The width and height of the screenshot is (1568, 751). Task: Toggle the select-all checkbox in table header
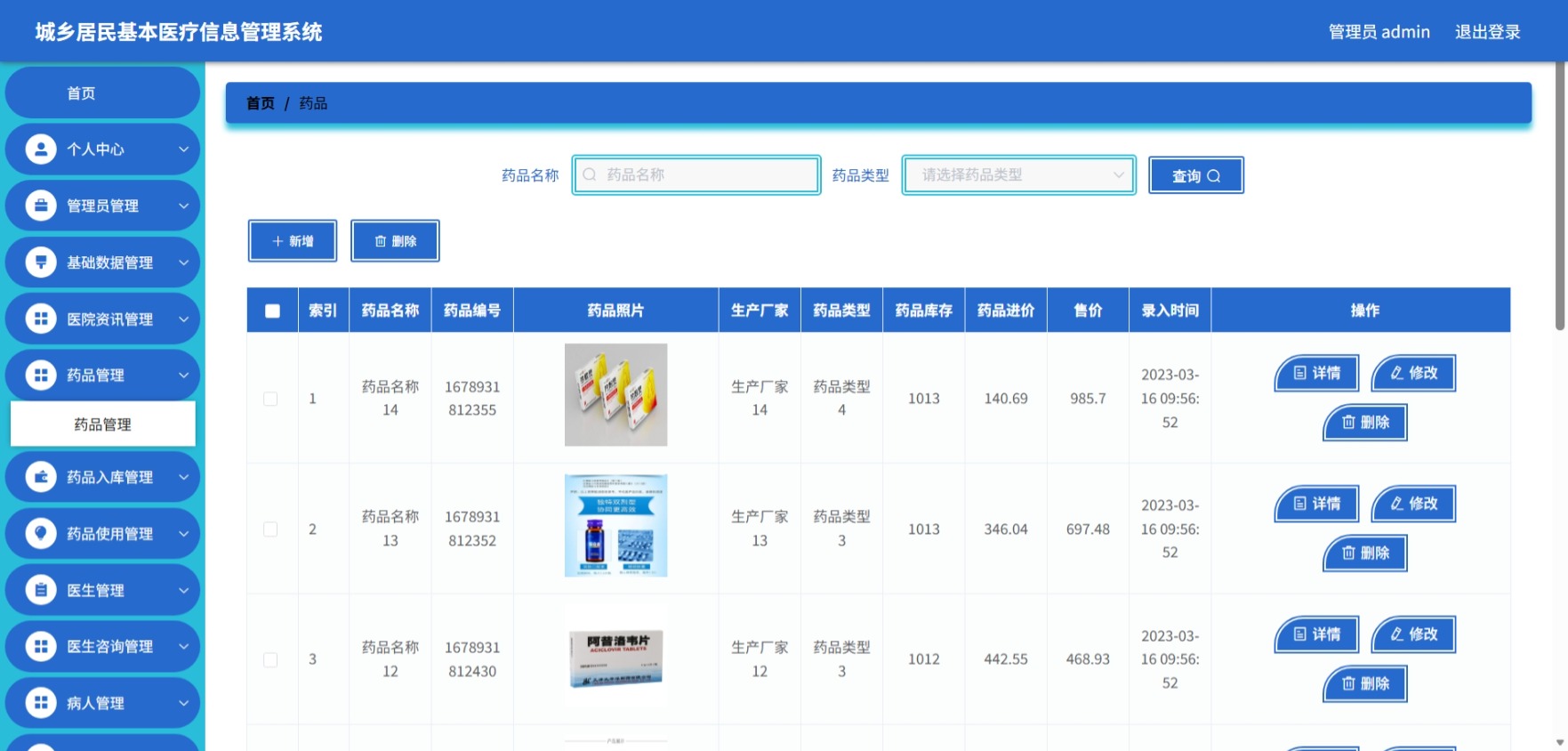pyautogui.click(x=272, y=311)
